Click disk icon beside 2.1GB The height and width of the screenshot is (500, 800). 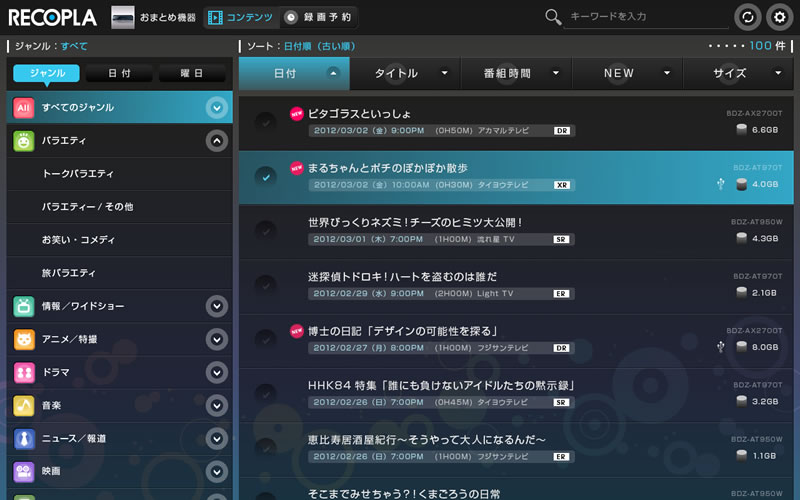pos(741,292)
